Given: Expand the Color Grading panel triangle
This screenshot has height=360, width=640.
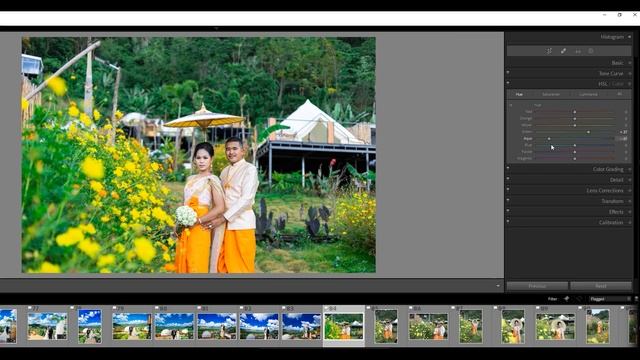Looking at the screenshot, I should click(x=630, y=169).
